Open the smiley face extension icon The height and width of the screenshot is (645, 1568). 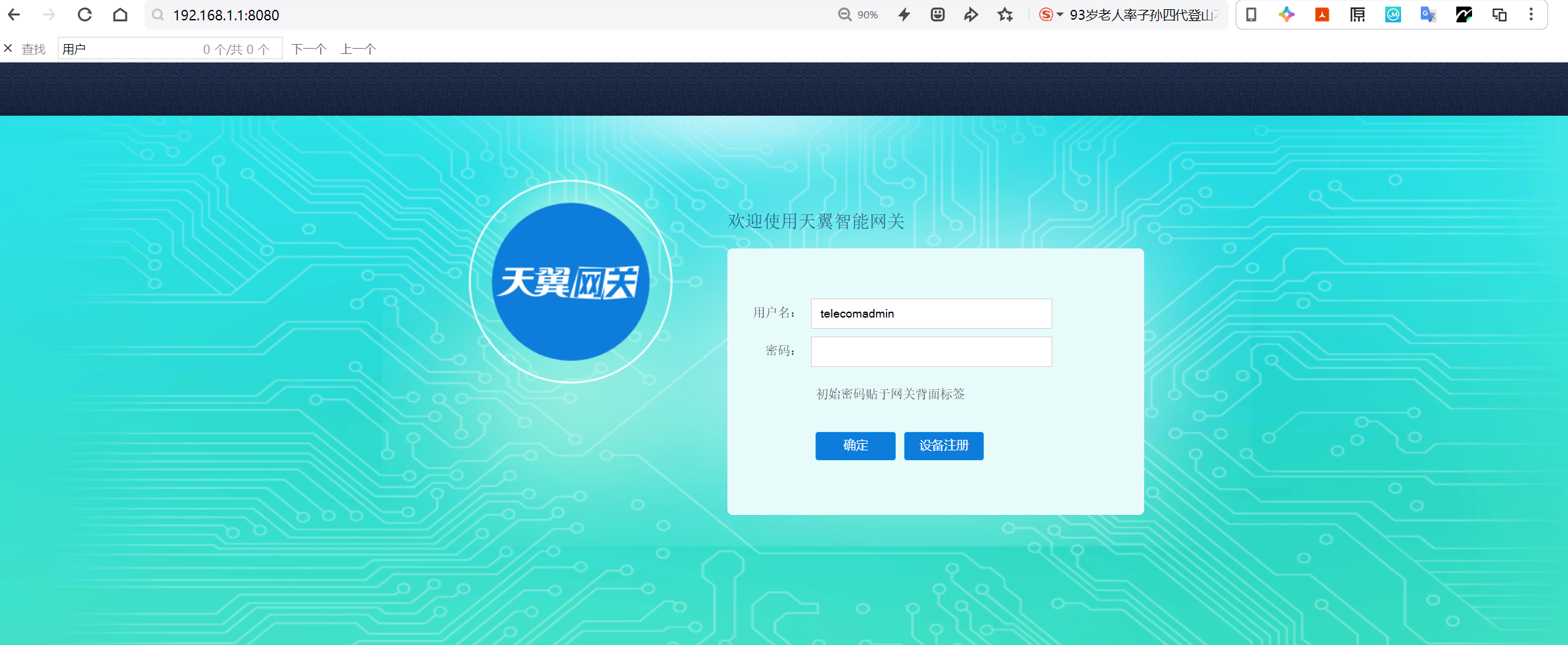(x=938, y=14)
